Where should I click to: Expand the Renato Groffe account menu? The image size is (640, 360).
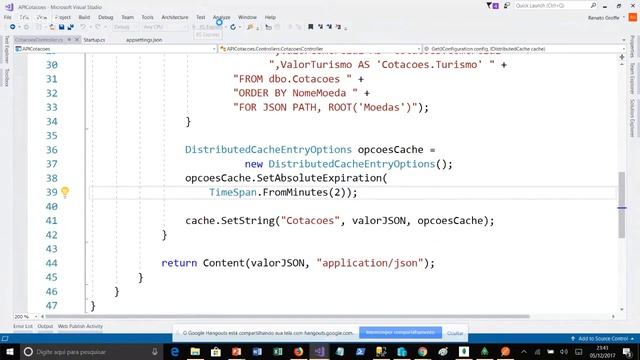pyautogui.click(x=624, y=18)
